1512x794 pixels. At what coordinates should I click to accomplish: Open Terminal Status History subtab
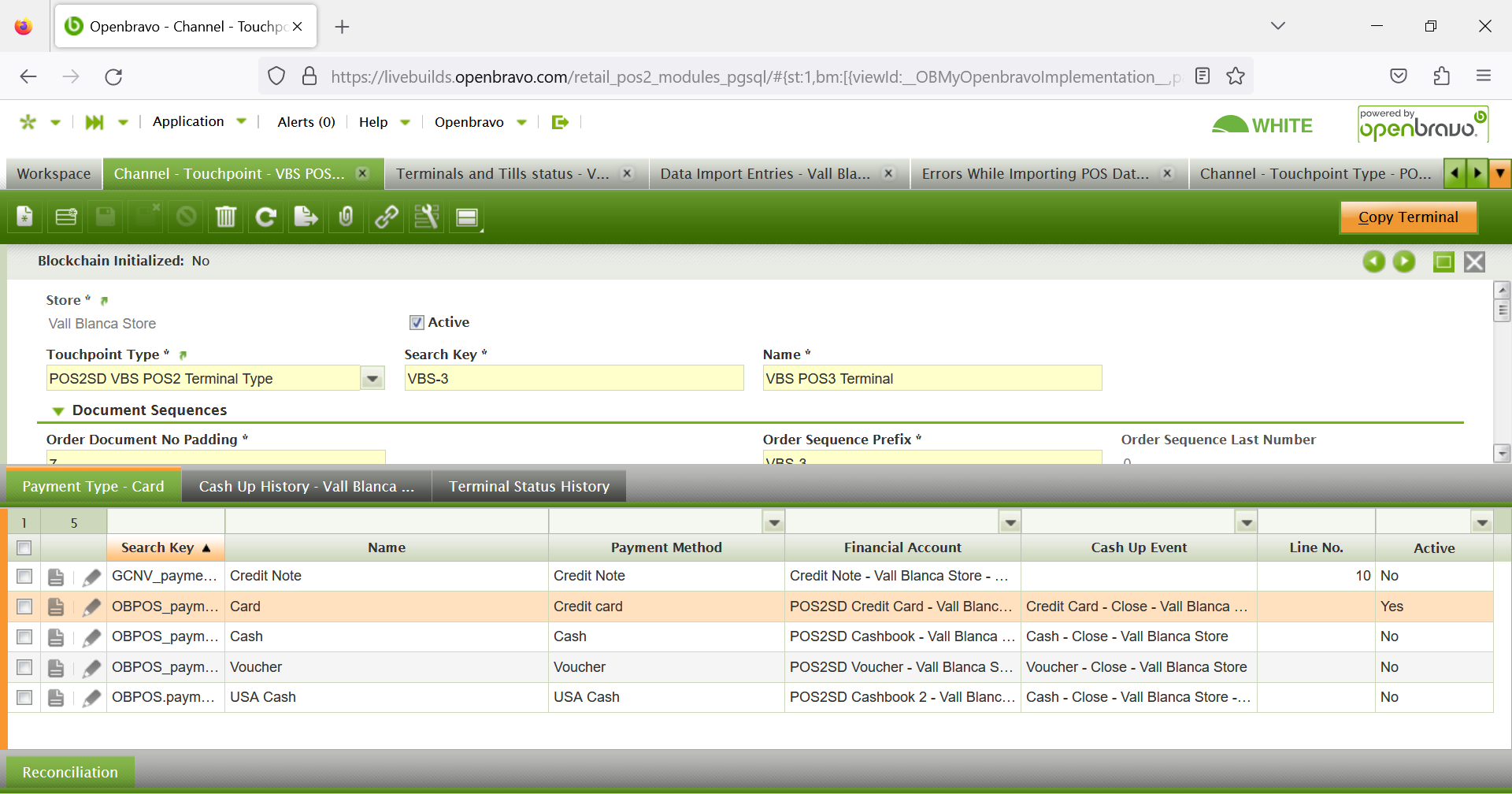529,487
